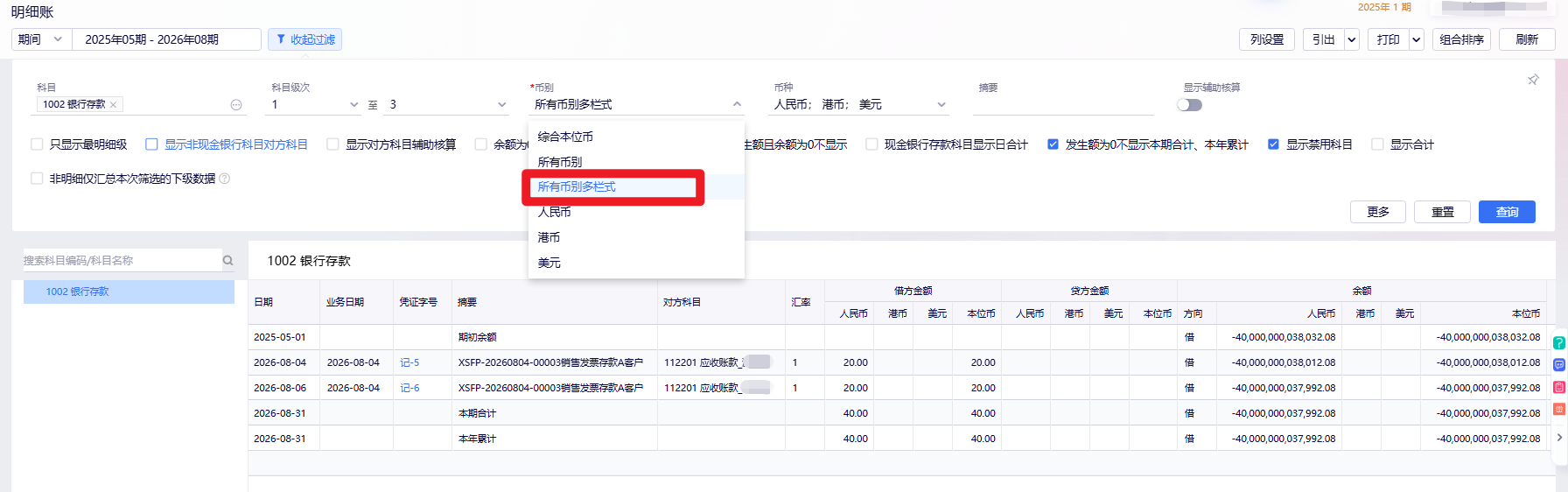The image size is (1568, 492).
Task: Click the 重置 reset button
Action: (x=1443, y=212)
